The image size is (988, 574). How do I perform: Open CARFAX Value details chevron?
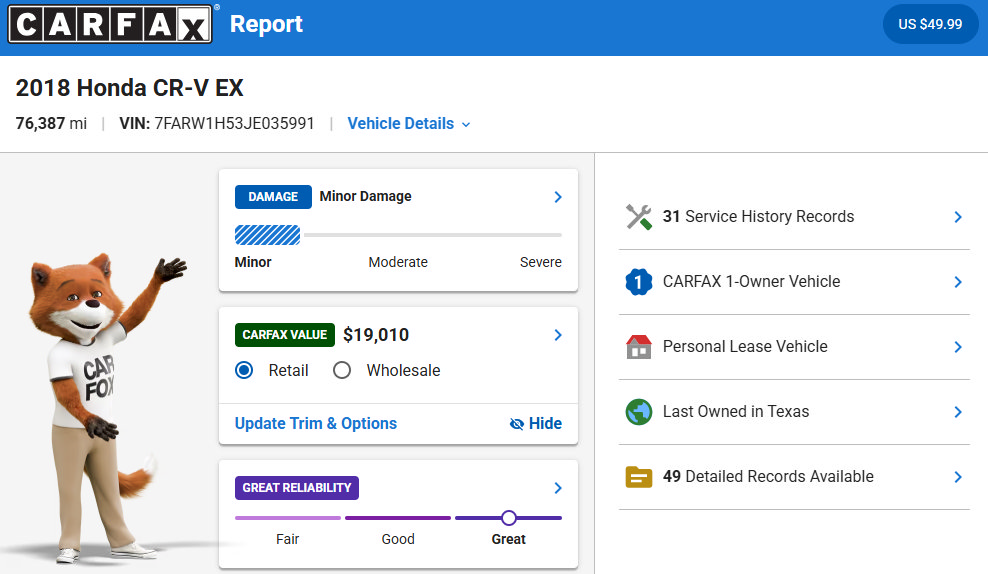[558, 335]
